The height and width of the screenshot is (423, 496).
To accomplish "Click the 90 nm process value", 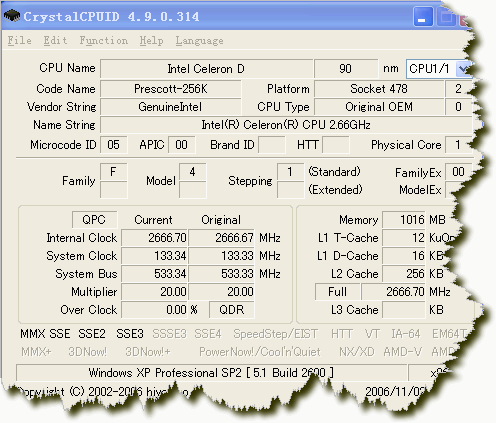I will point(346,69).
